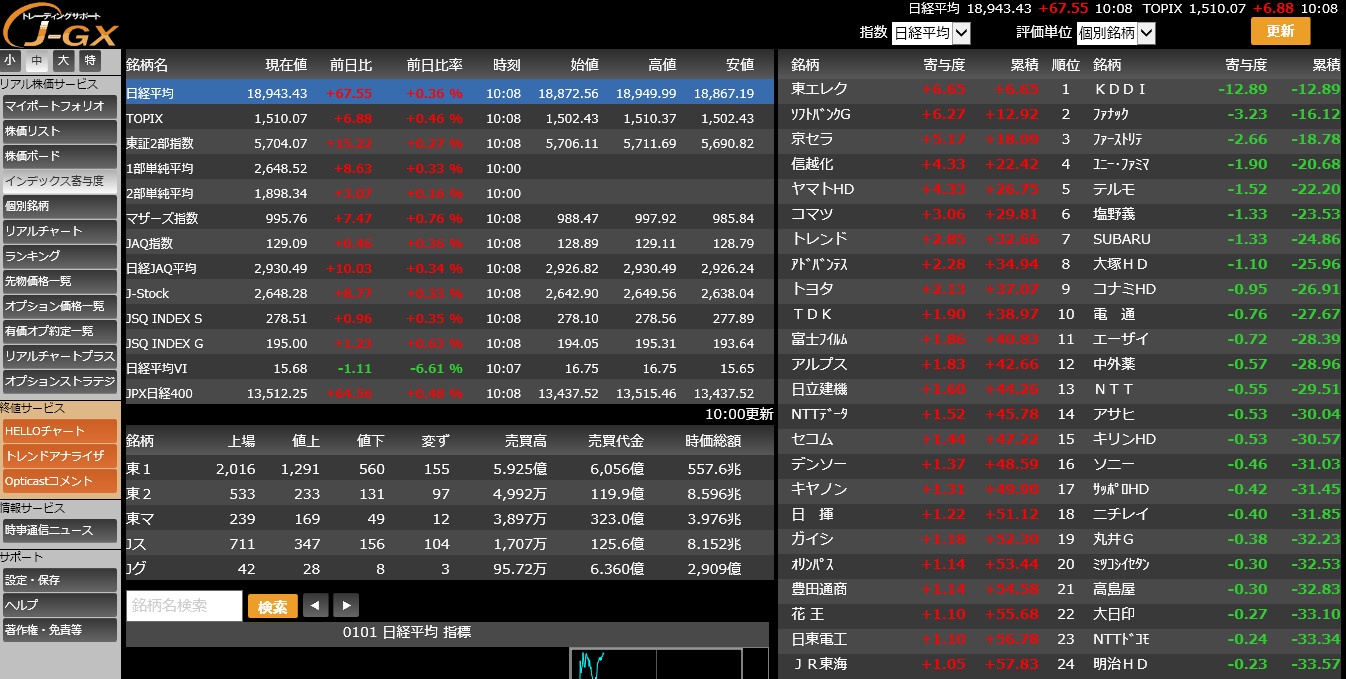The image size is (1346, 679).
Task: Open リアルチャートプラス in the sidebar
Action: [x=59, y=356]
